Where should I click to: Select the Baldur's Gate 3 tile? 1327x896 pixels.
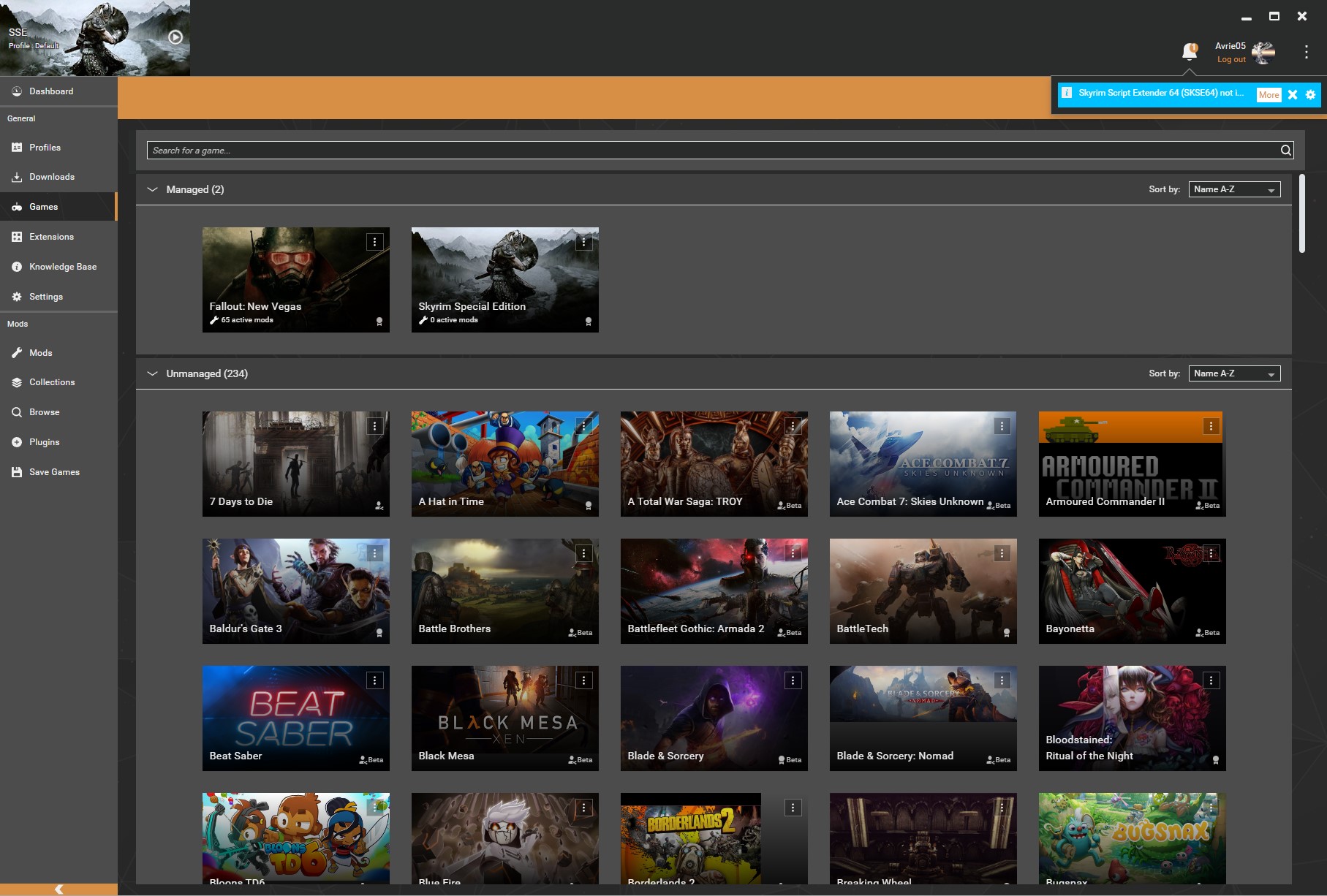click(x=296, y=591)
